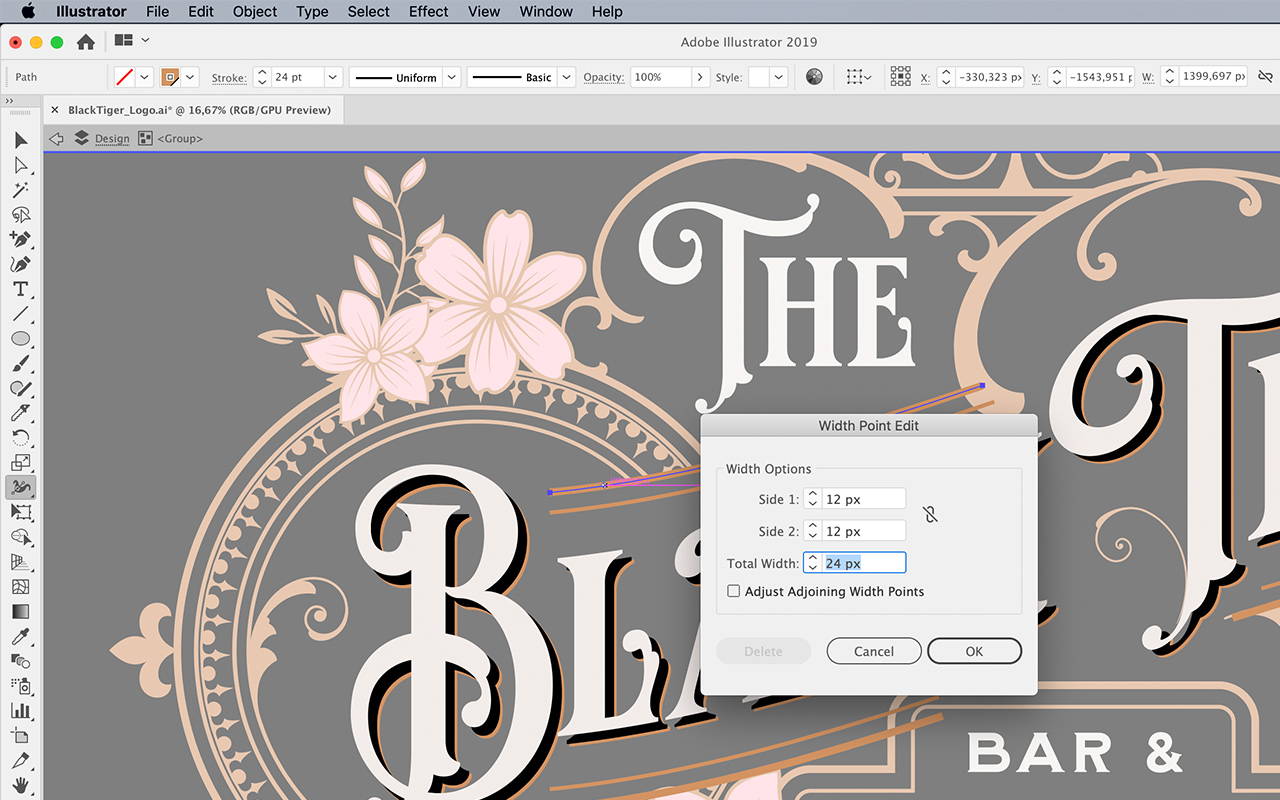Viewport: 1280px width, 800px height.
Task: Cancel the Width Point Edit dialog
Action: [x=874, y=651]
